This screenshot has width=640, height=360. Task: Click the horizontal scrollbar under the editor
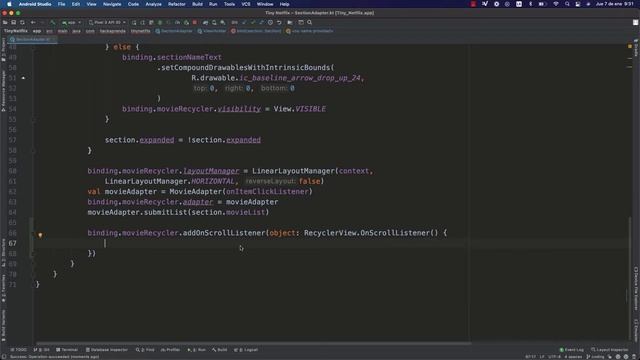253,343
